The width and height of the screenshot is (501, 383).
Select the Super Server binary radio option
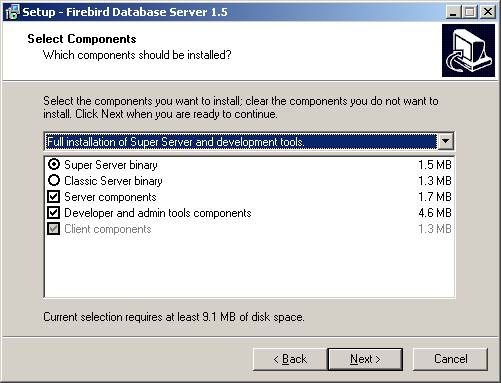(54, 164)
